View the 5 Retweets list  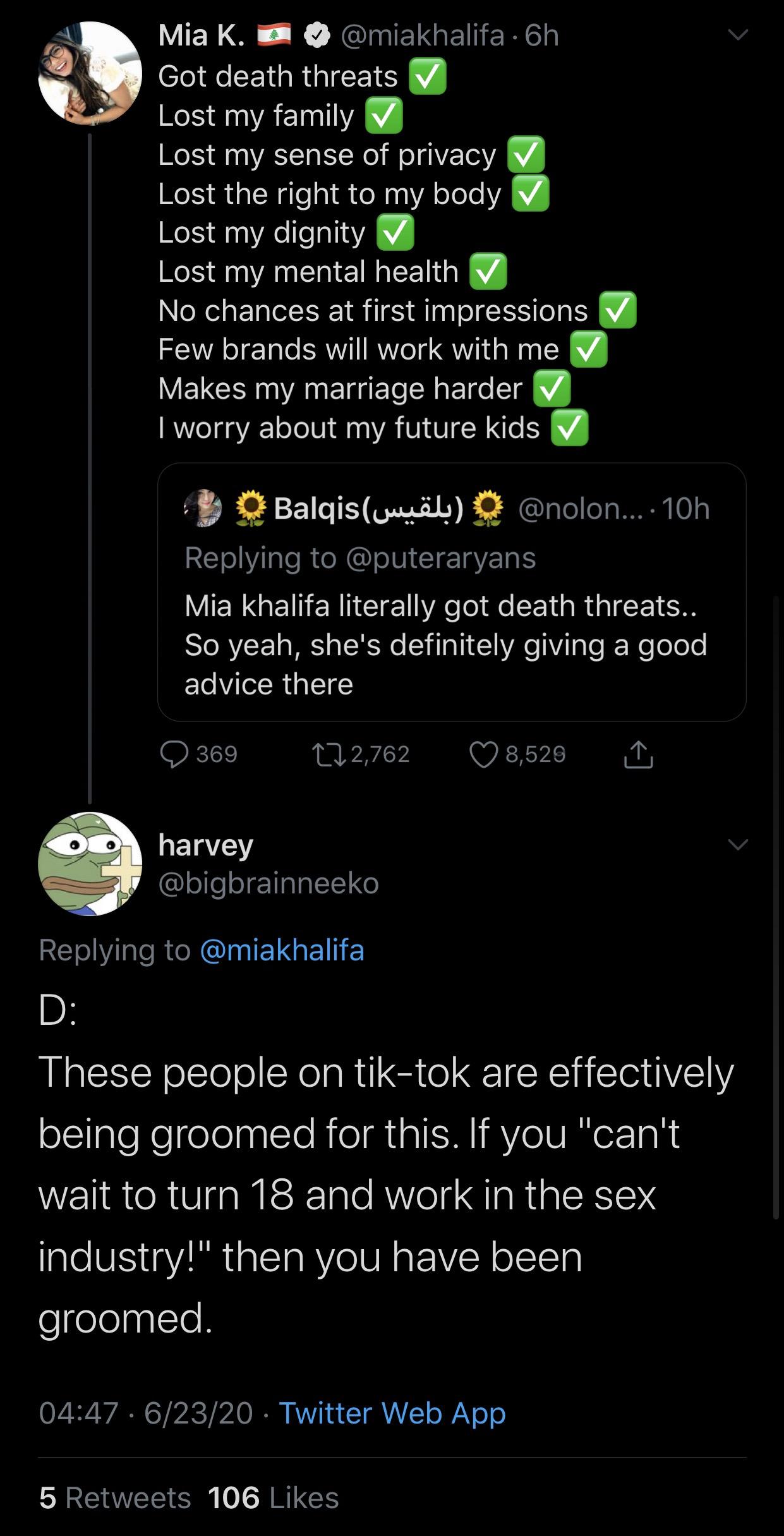click(x=115, y=1497)
